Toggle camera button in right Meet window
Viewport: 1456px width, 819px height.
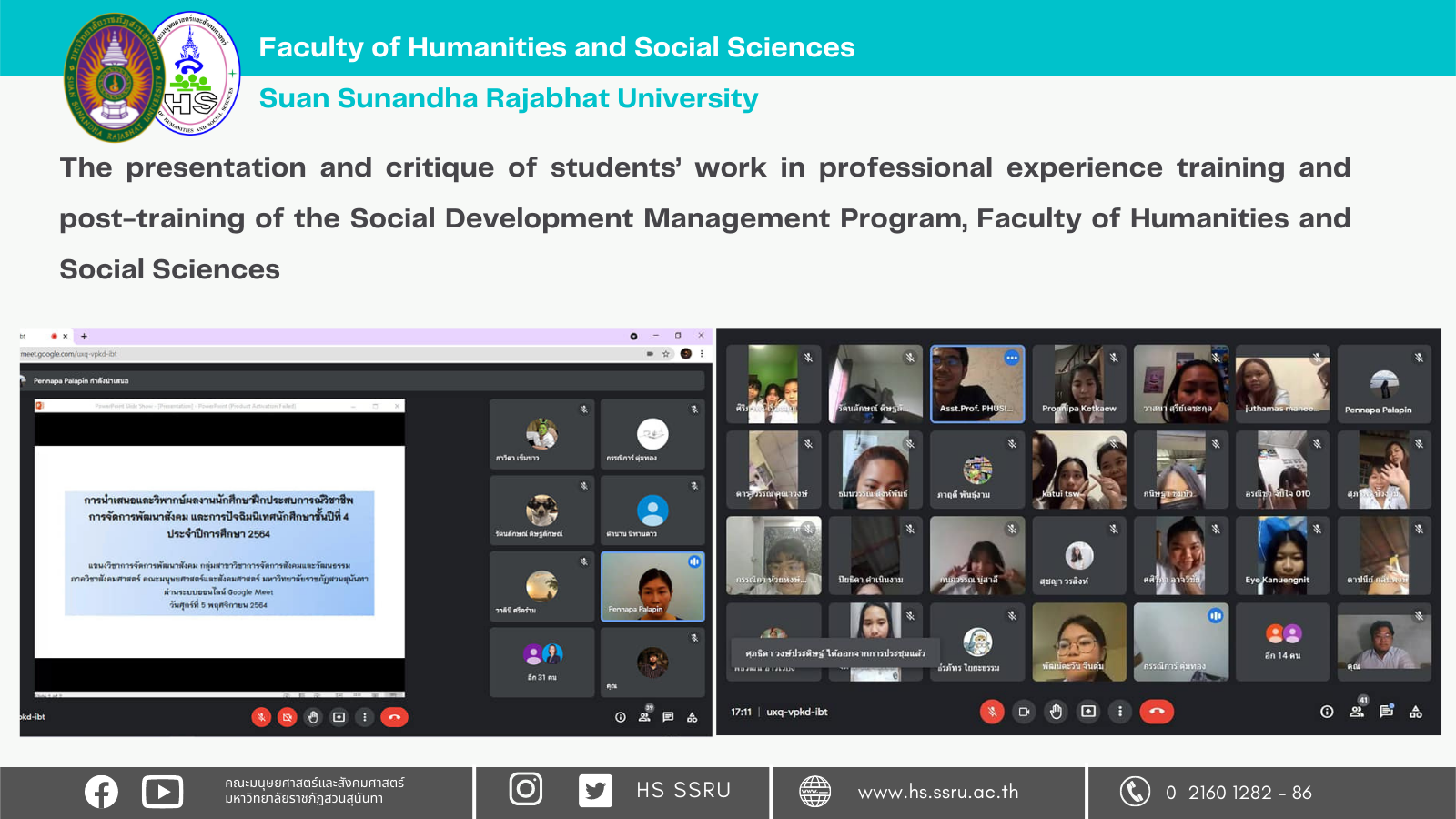tap(1024, 712)
